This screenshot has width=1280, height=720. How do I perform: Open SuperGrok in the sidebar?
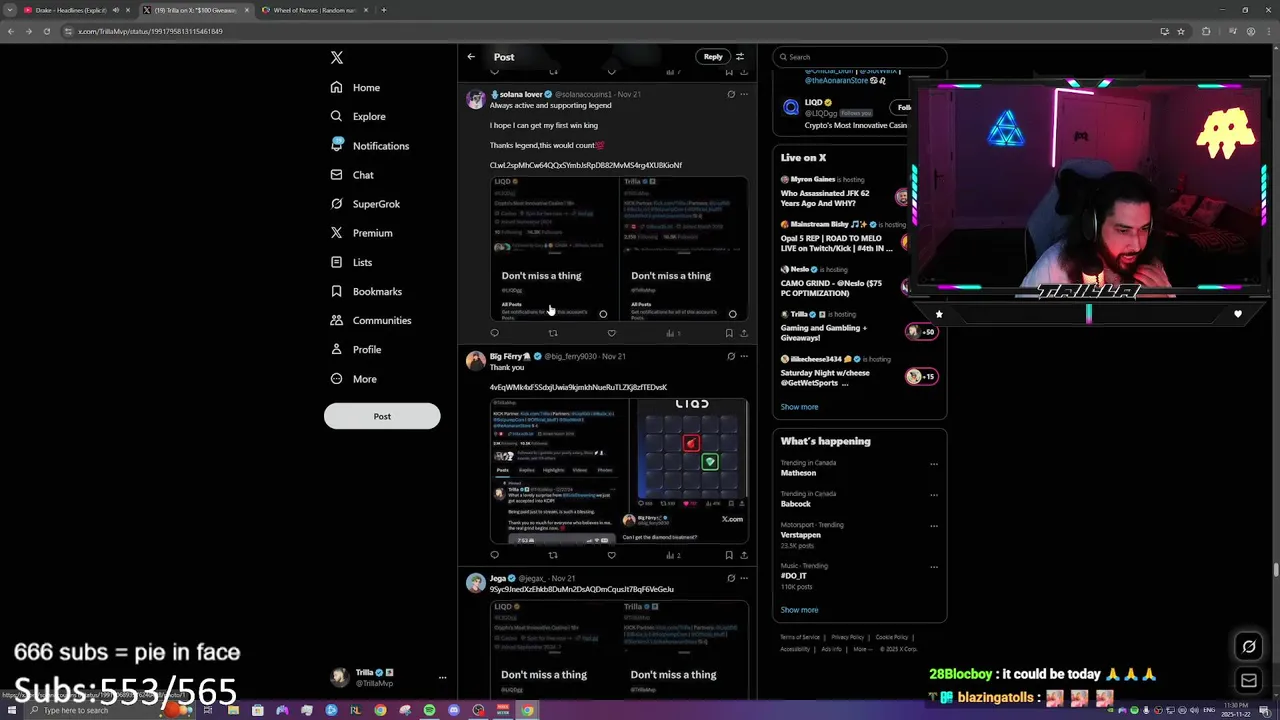[365, 204]
